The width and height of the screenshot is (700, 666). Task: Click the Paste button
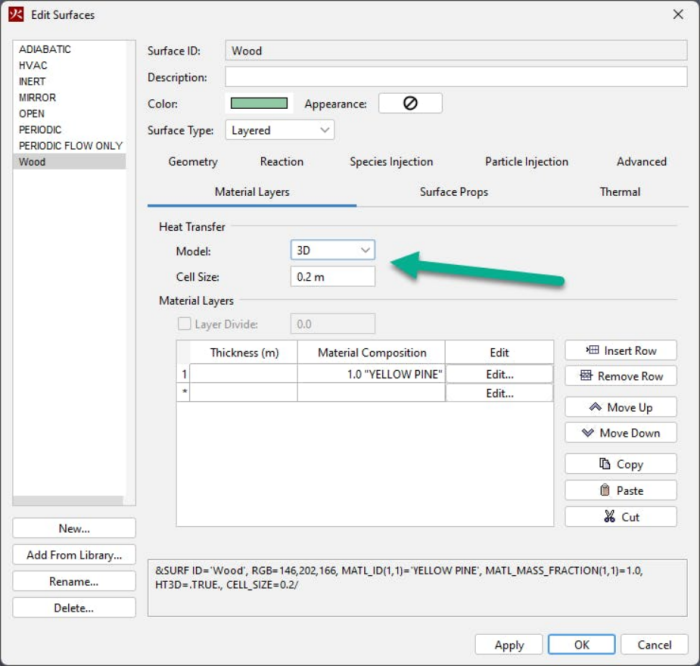coord(621,490)
